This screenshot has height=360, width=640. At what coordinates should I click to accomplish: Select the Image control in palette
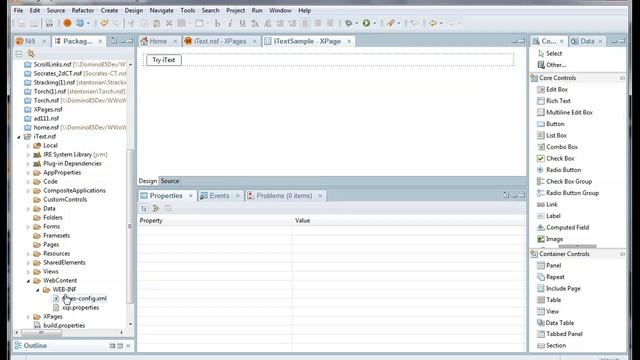click(x=550, y=239)
